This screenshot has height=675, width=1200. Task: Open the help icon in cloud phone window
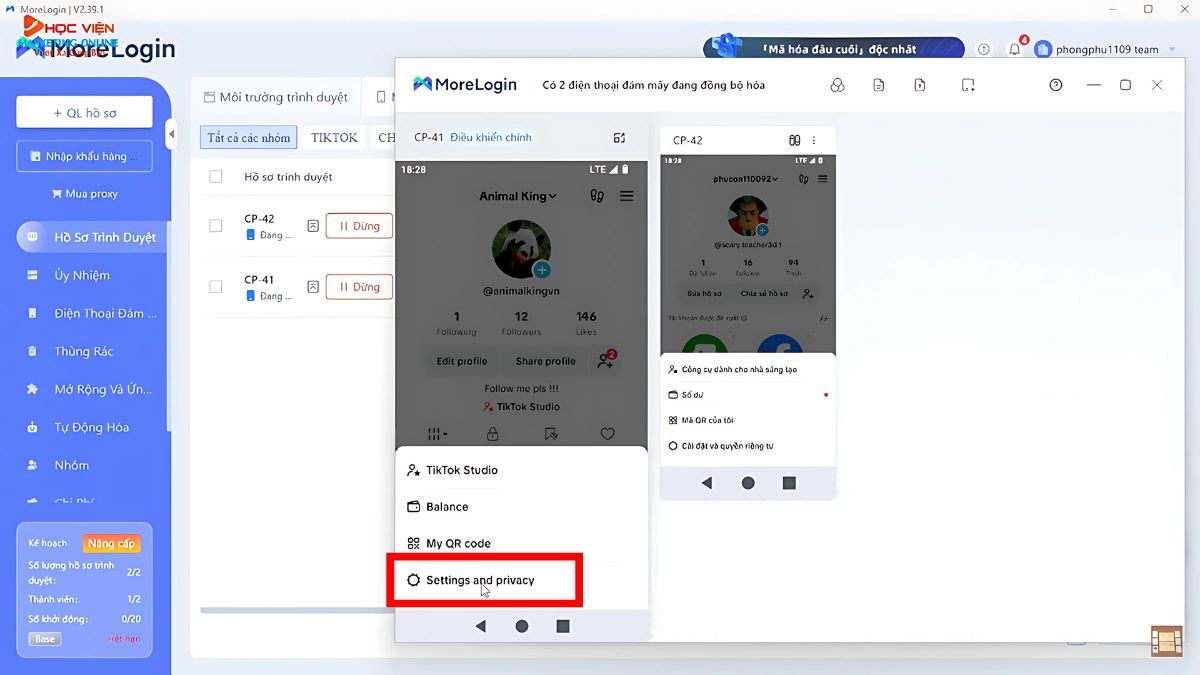1056,85
